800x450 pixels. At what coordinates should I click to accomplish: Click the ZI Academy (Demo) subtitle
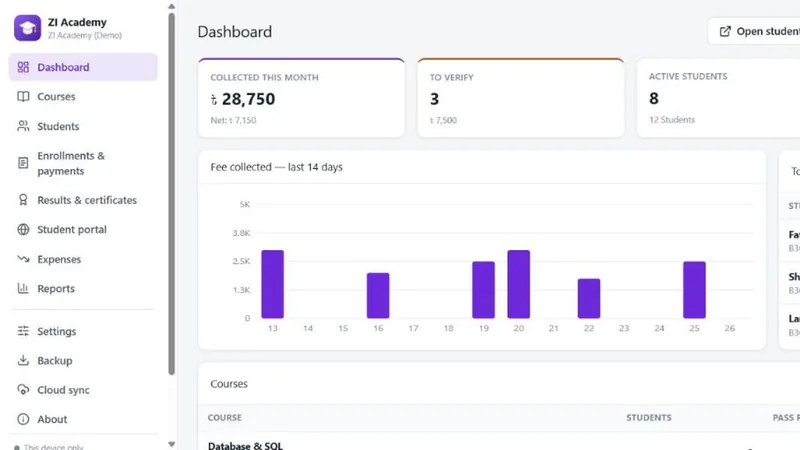pyautogui.click(x=85, y=35)
